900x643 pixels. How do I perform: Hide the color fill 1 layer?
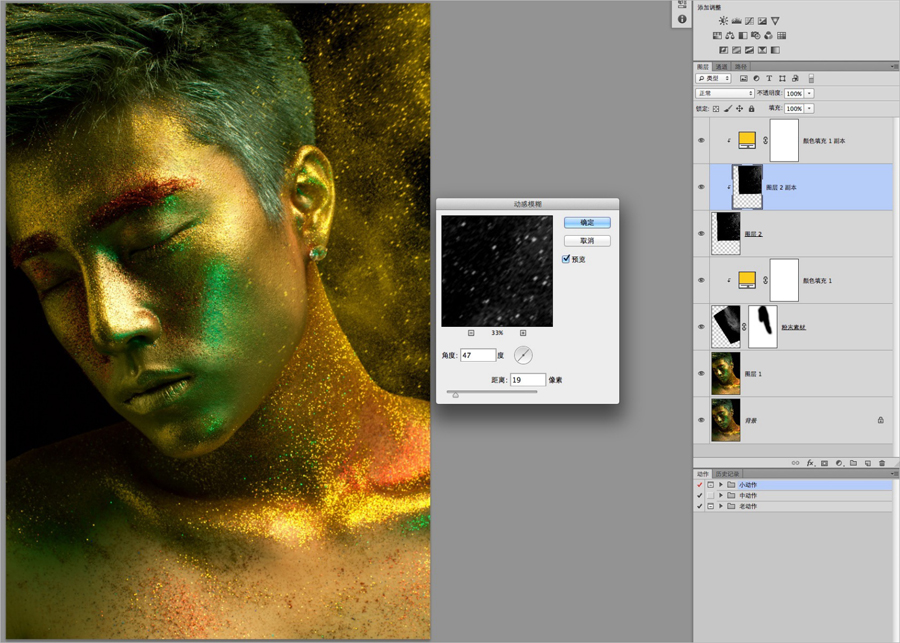click(701, 280)
